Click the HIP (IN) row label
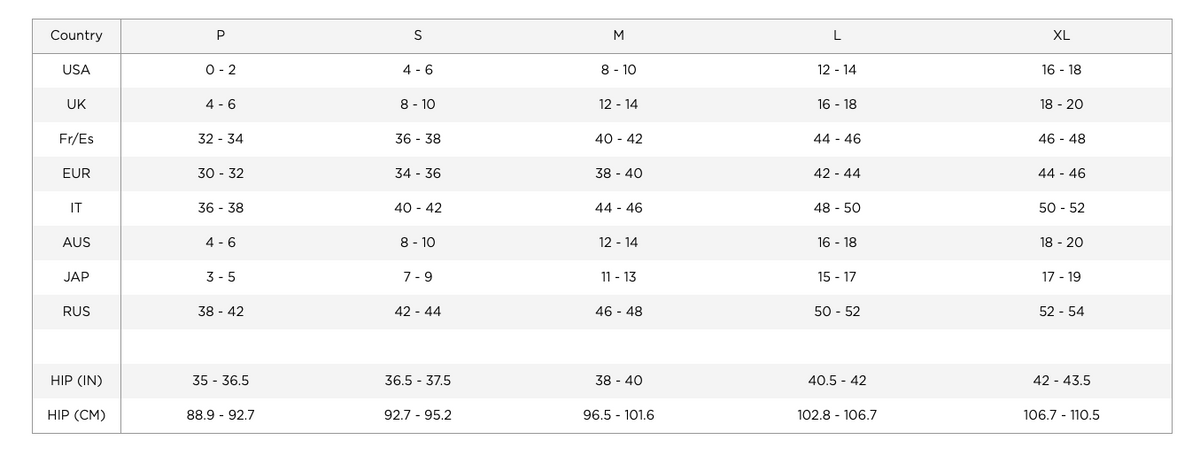The height and width of the screenshot is (463, 1200). click(x=76, y=381)
